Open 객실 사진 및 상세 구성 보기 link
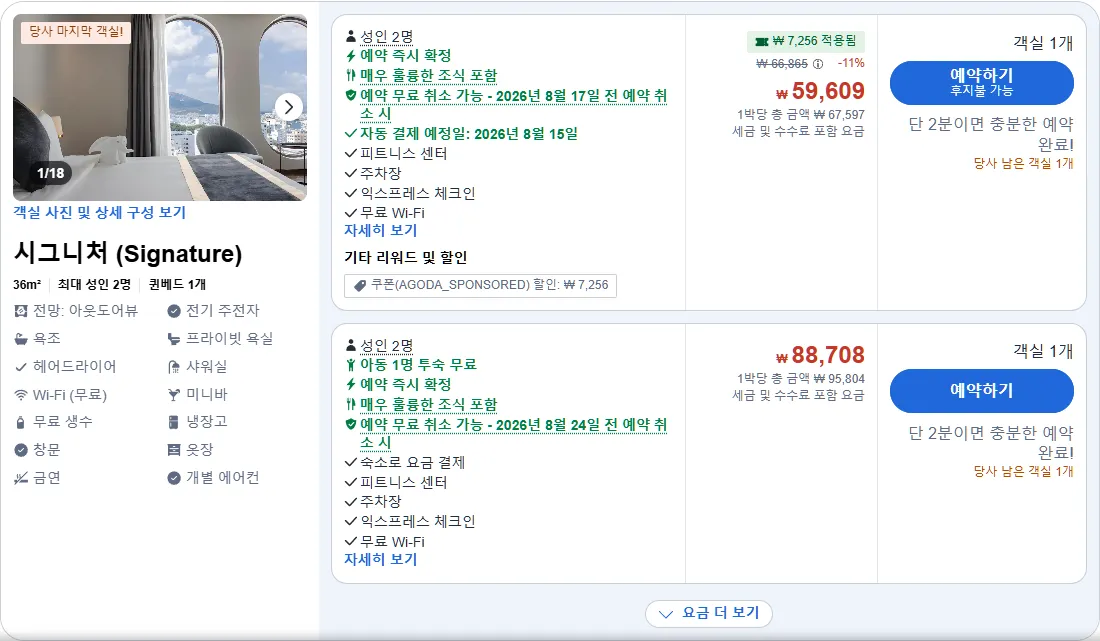 click(x=100, y=212)
